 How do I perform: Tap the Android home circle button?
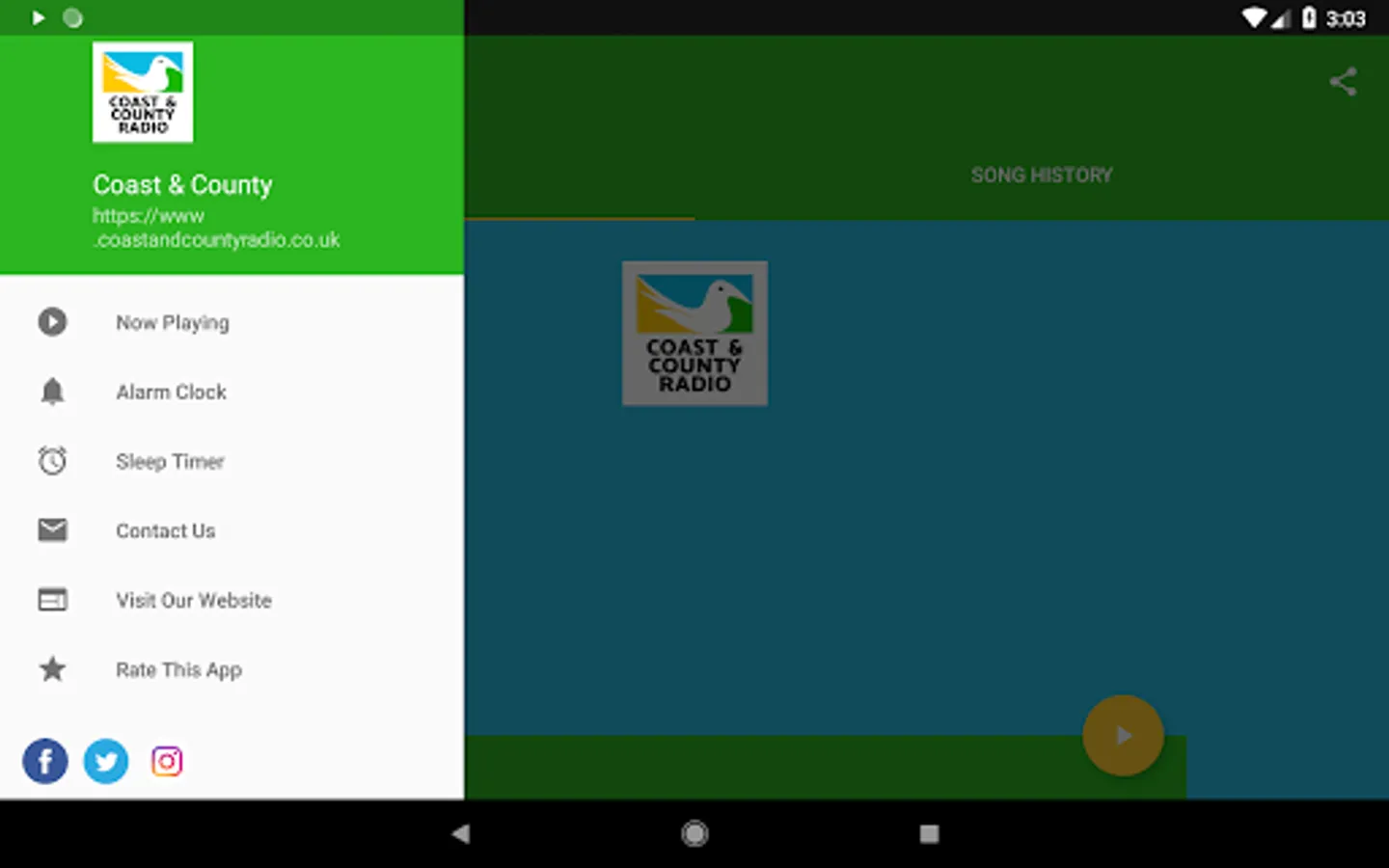(694, 833)
